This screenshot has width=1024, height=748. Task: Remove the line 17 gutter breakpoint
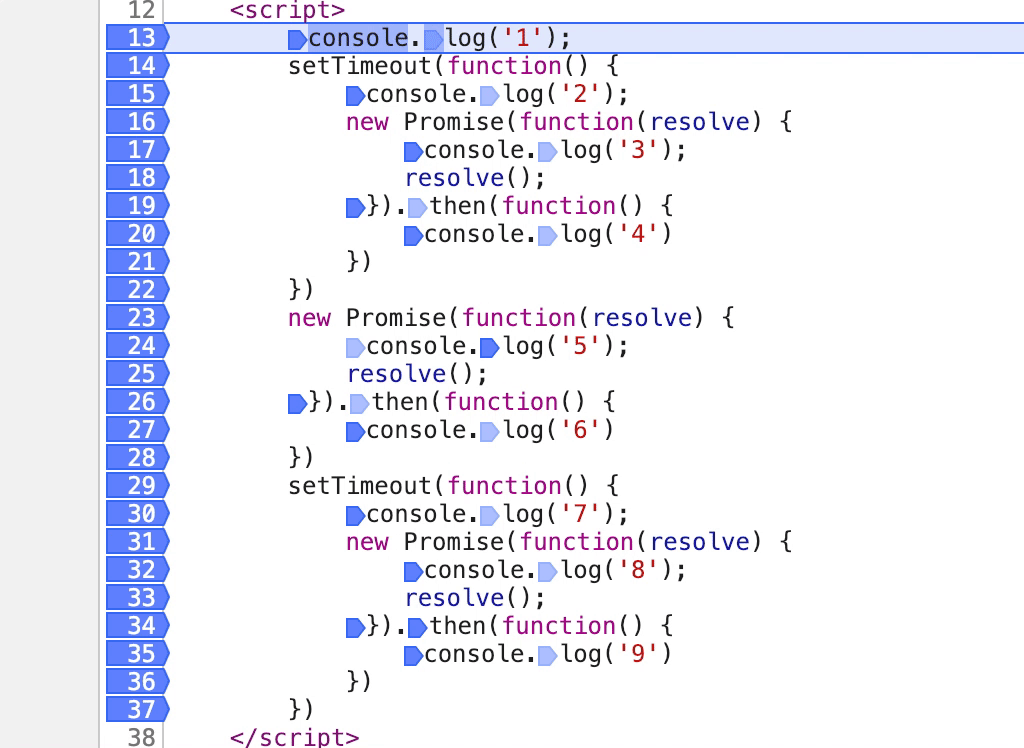click(x=138, y=150)
